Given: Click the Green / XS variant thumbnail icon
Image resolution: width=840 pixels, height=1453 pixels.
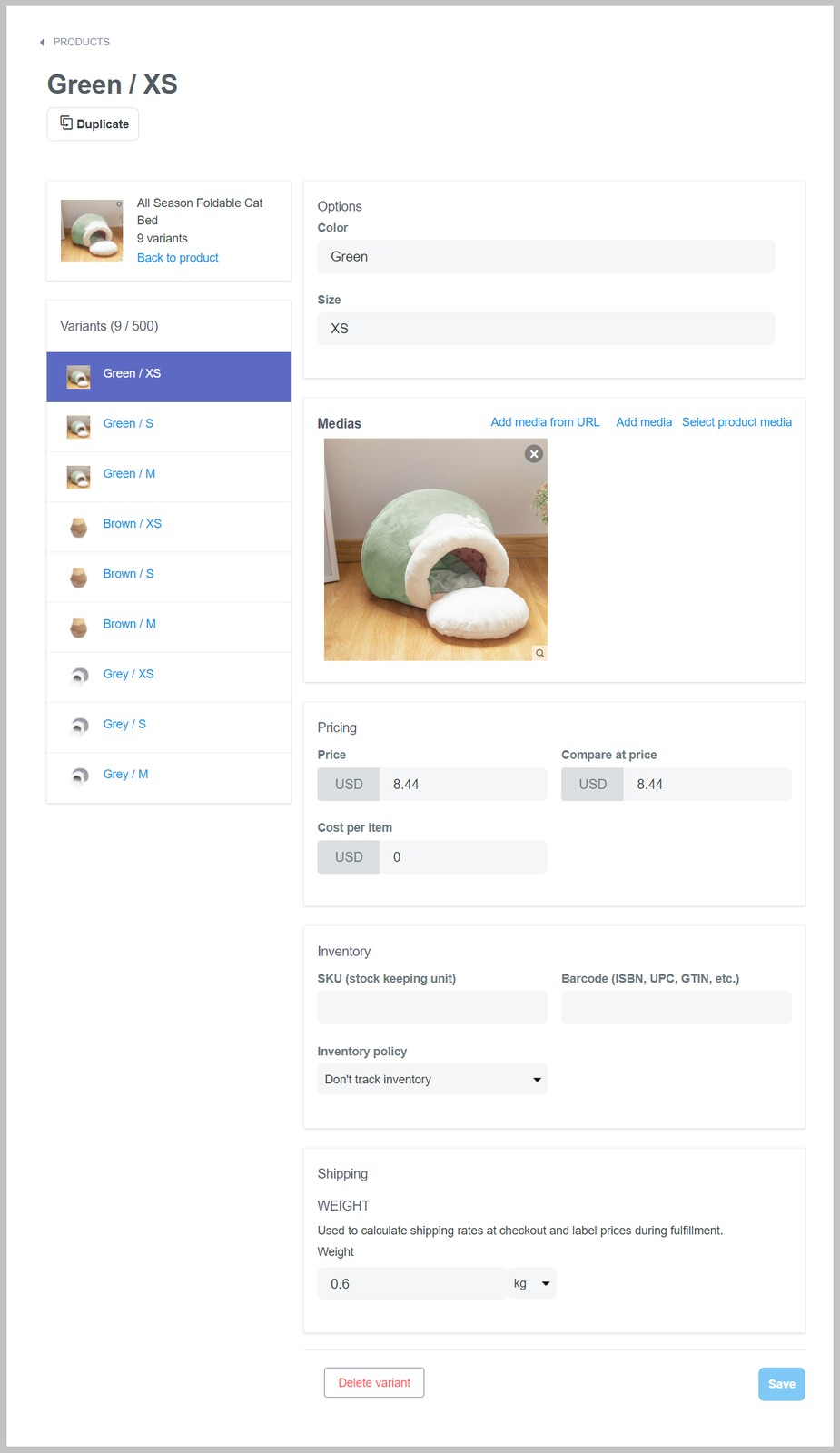Looking at the screenshot, I should (x=79, y=377).
